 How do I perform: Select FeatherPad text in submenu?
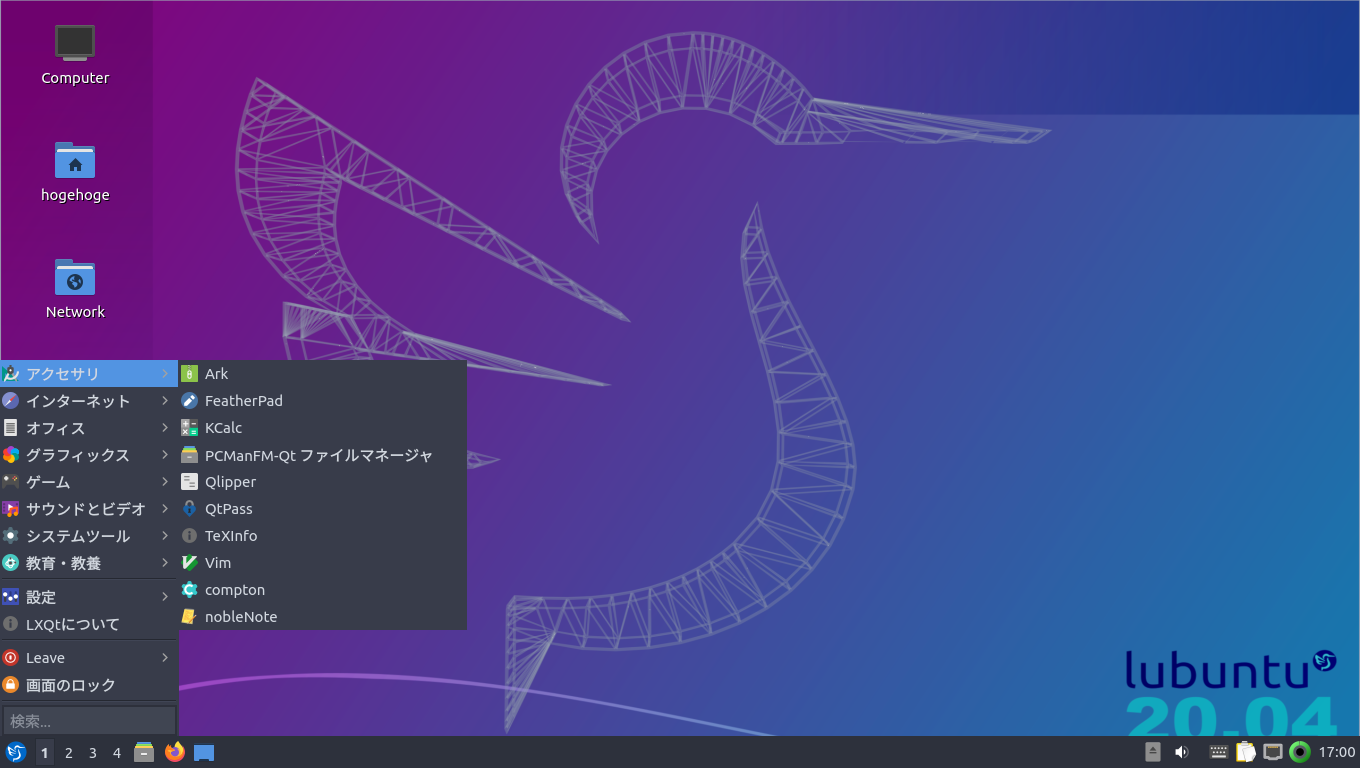point(244,401)
